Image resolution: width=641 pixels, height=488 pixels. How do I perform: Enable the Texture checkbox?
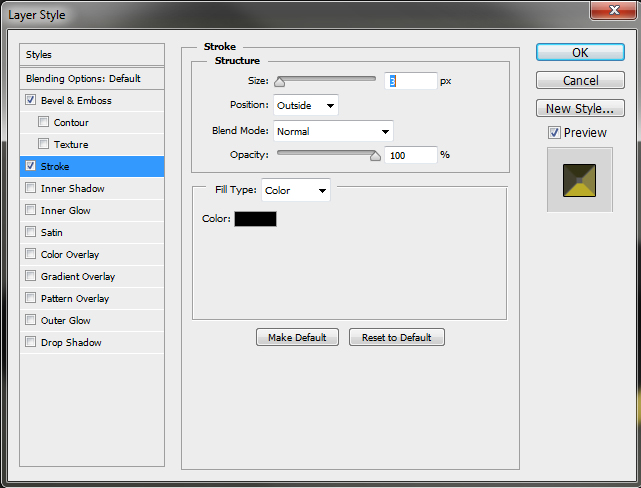click(43, 144)
